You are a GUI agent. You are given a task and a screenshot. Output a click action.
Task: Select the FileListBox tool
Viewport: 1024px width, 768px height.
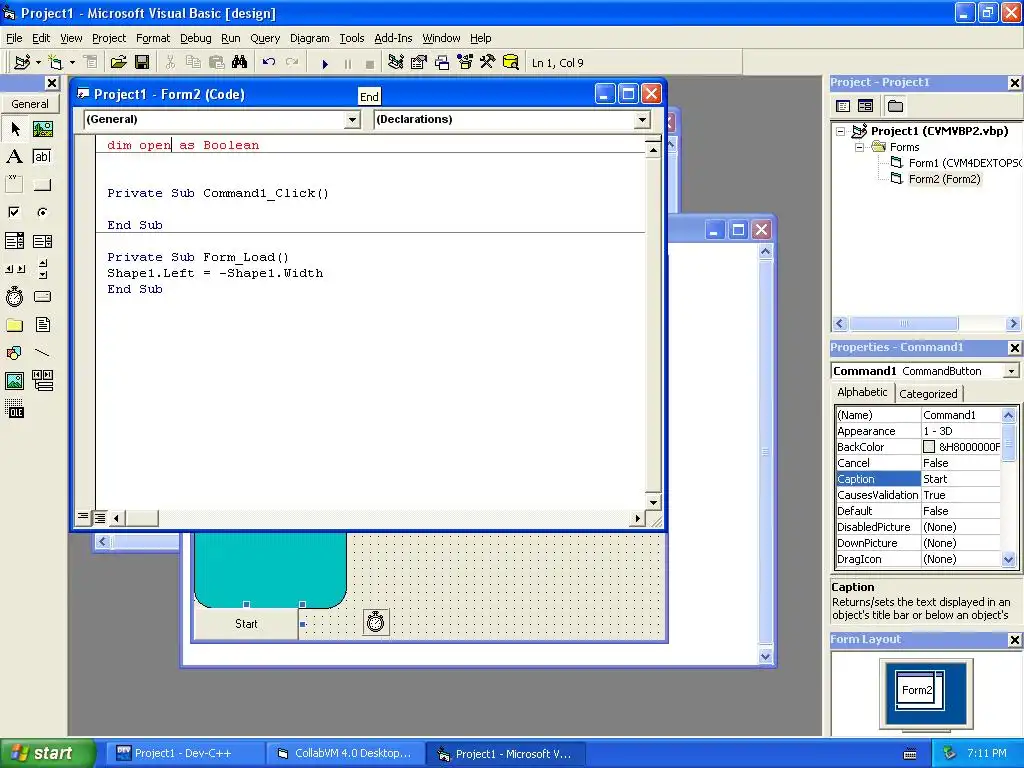[x=43, y=325]
